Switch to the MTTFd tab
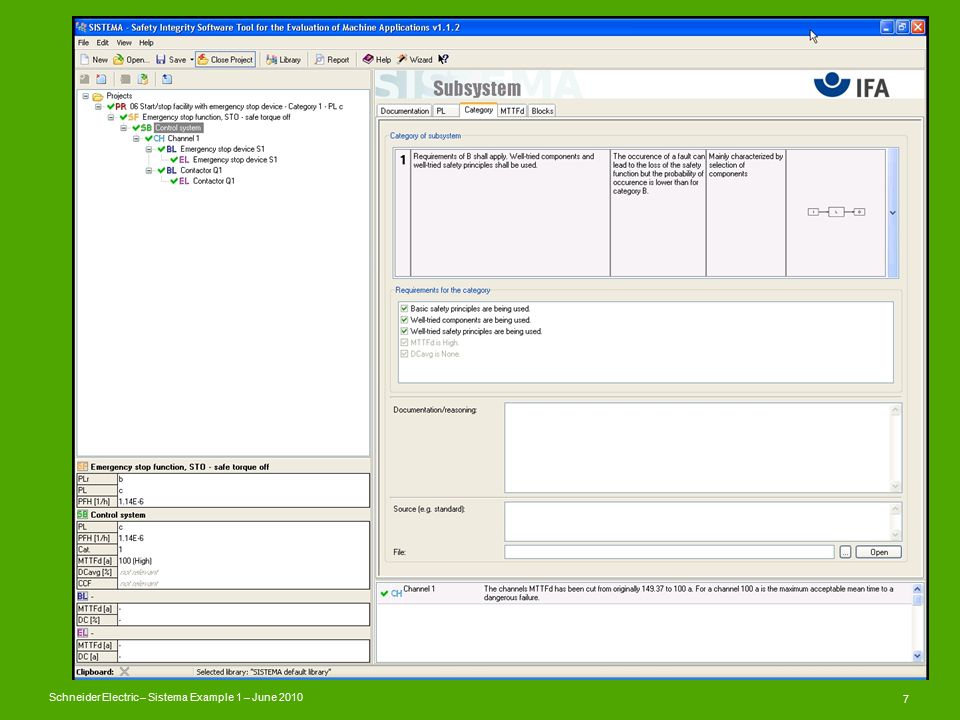 (512, 111)
